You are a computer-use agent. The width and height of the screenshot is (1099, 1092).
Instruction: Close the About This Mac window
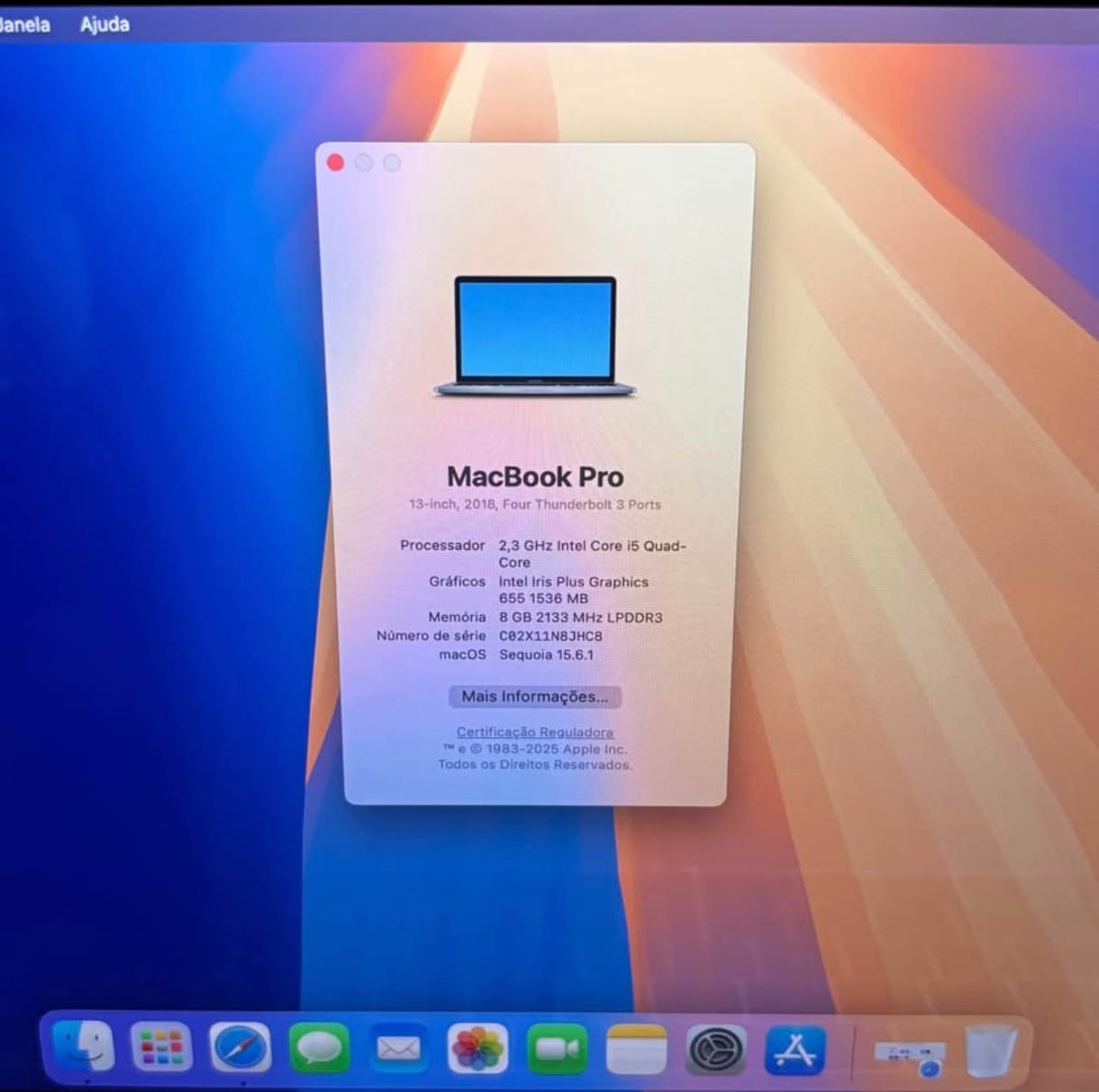335,162
